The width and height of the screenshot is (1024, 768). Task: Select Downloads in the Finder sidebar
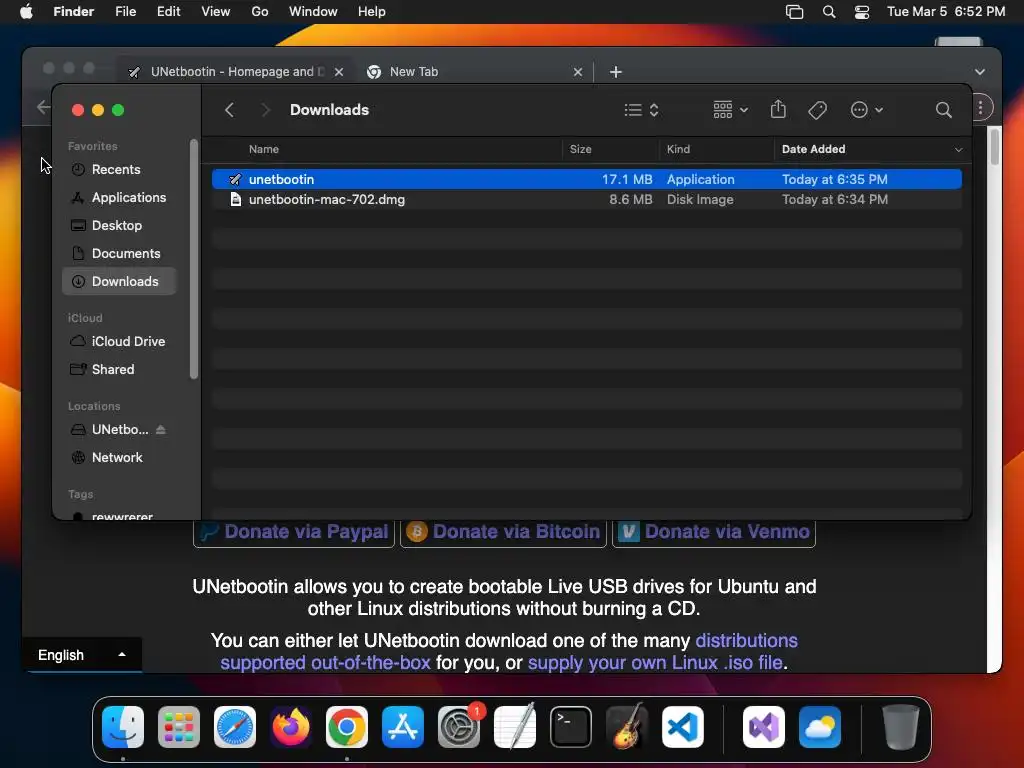(119, 281)
